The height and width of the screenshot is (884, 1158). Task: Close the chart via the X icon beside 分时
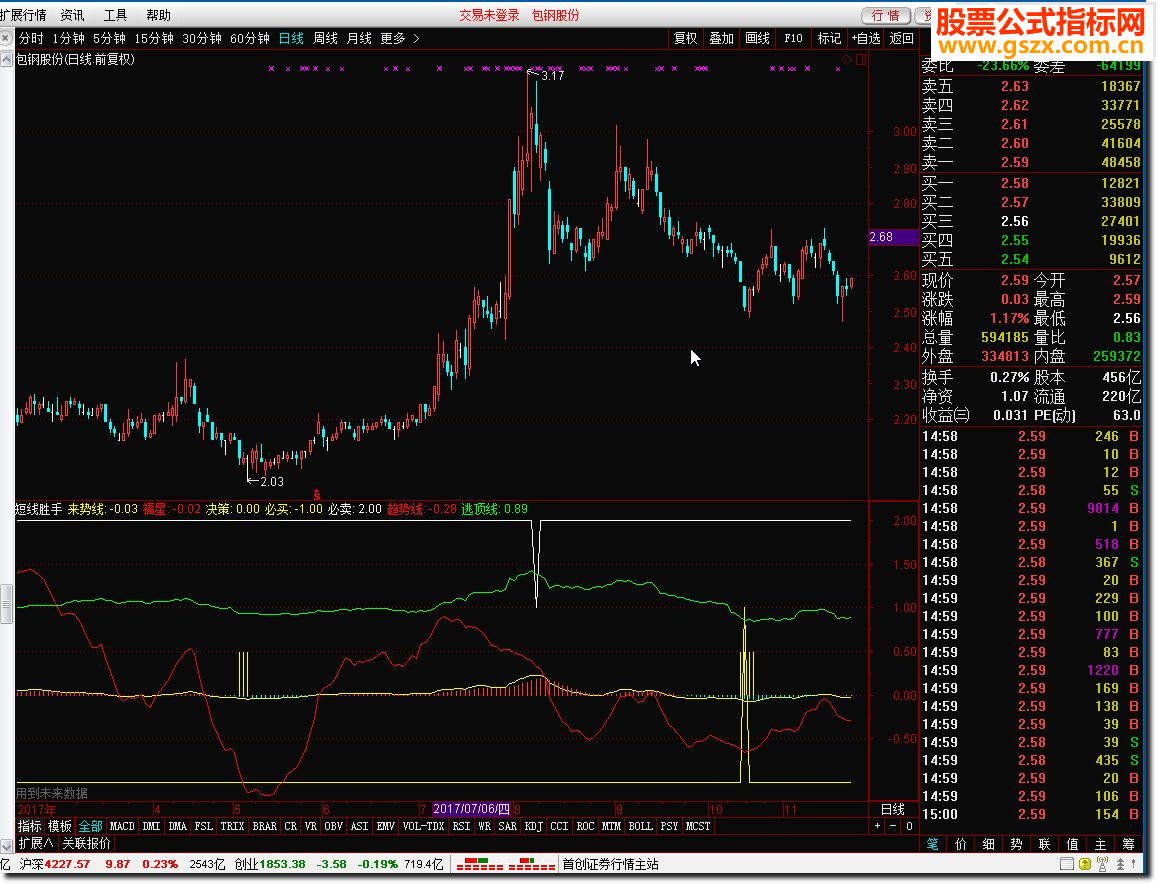coord(6,38)
